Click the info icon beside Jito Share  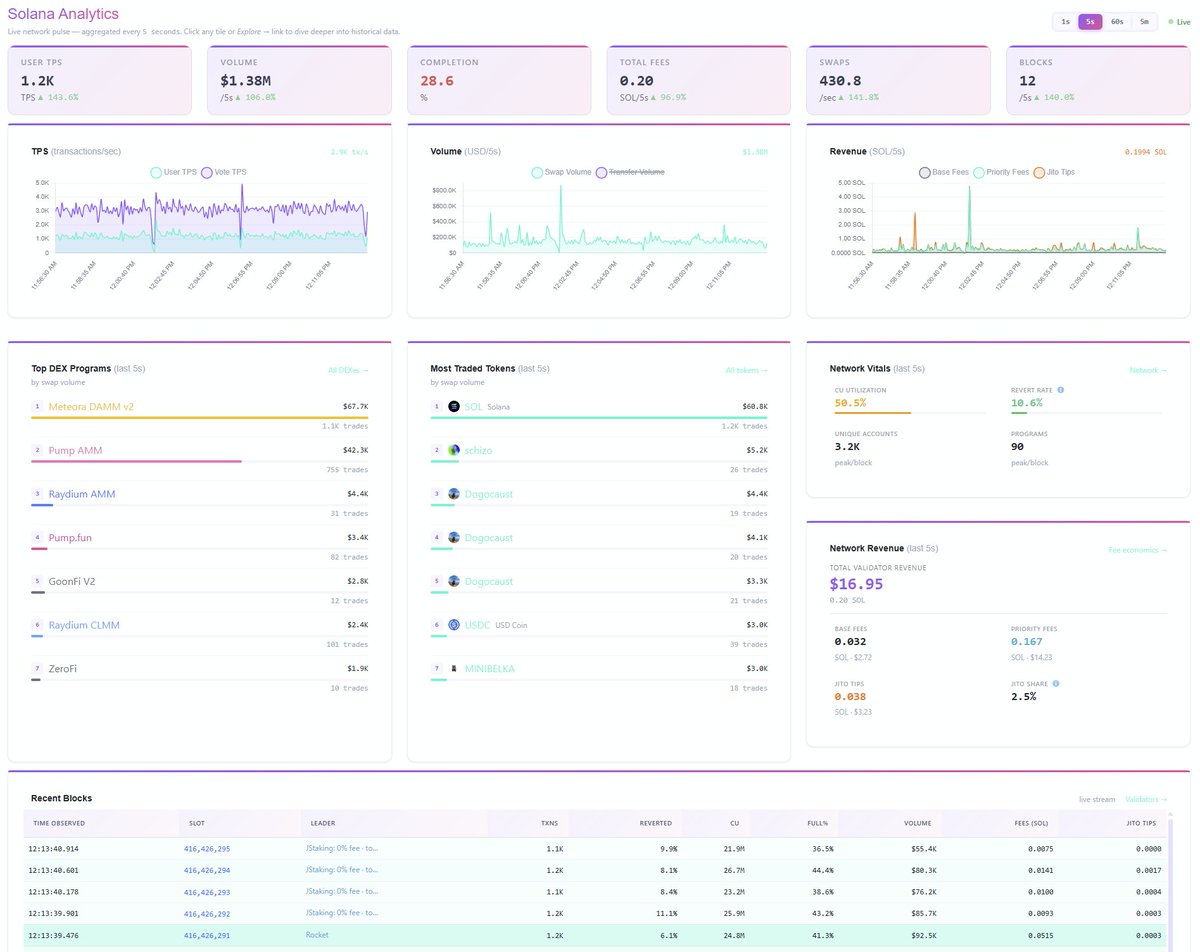pyautogui.click(x=1056, y=684)
